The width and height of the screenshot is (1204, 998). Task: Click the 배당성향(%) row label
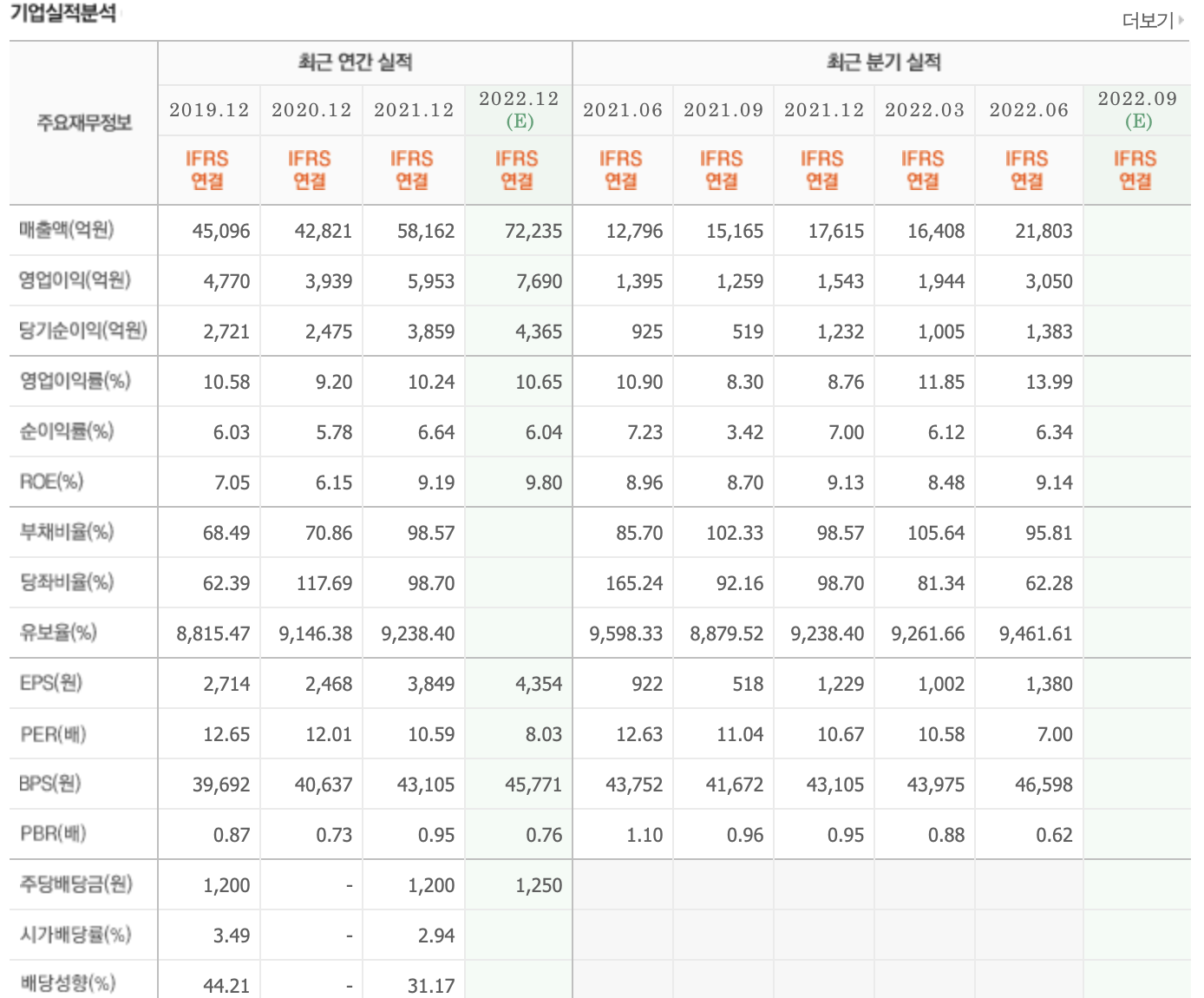[68, 983]
